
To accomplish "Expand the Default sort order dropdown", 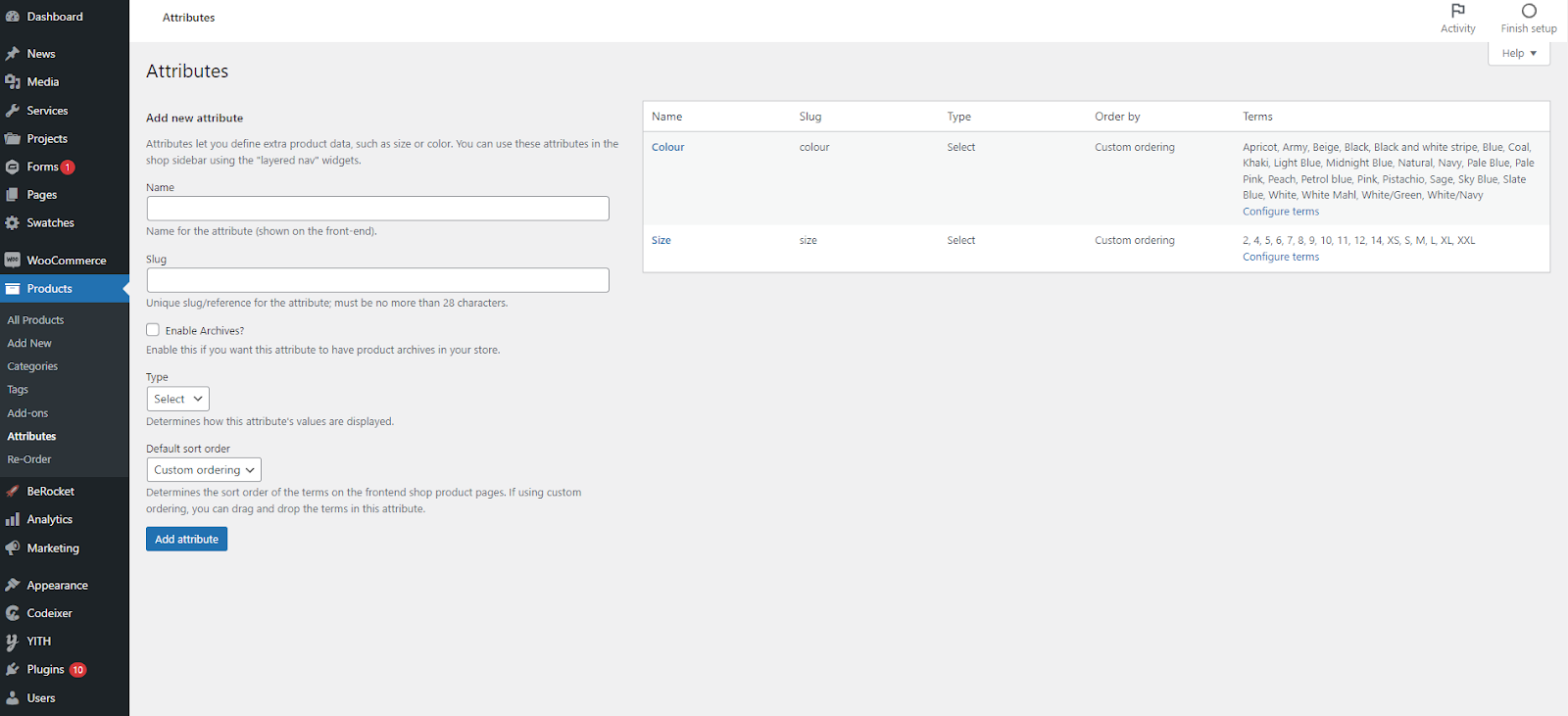I will point(204,470).
